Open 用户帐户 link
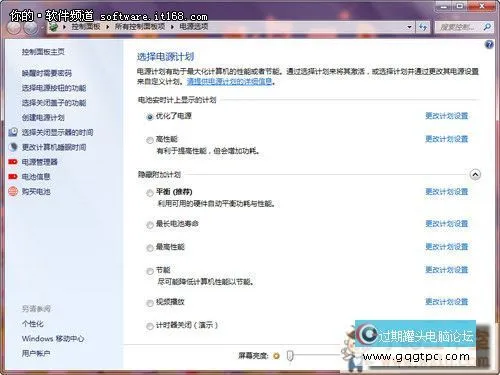Viewport: 500px width, 375px height. click(36, 353)
